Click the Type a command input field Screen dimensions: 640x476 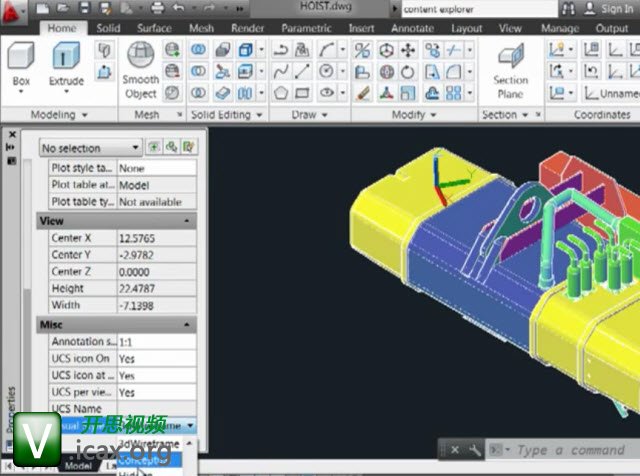(x=570, y=450)
